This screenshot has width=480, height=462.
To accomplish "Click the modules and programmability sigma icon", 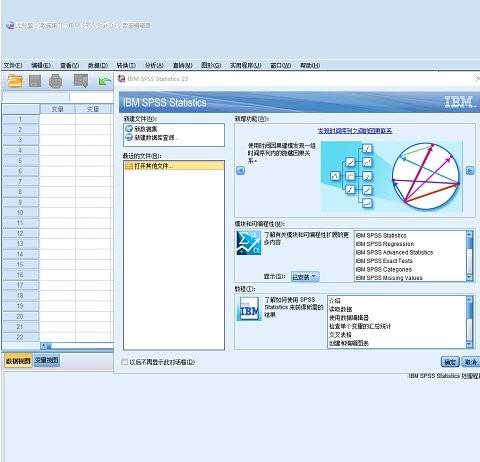I will click(249, 243).
